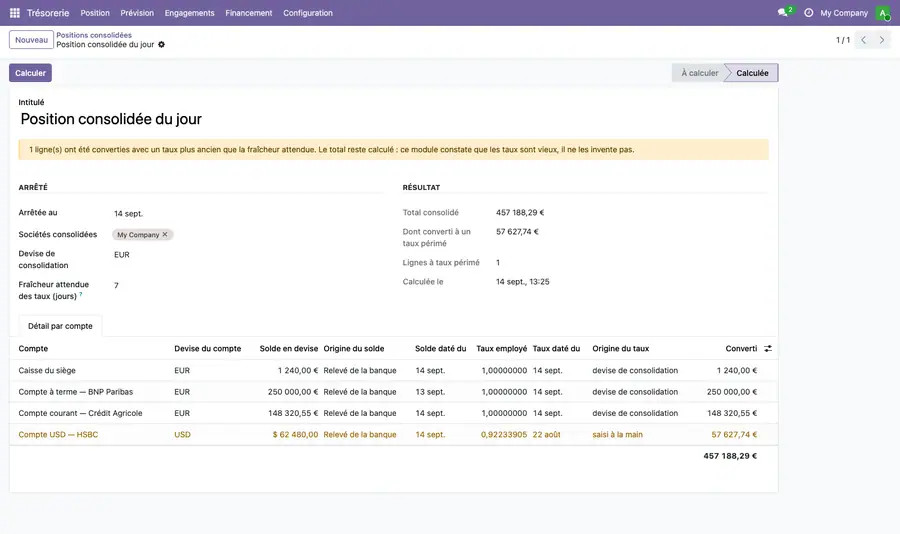Click the stale rate warning banner
The width and height of the screenshot is (900, 534).
[x=393, y=149]
